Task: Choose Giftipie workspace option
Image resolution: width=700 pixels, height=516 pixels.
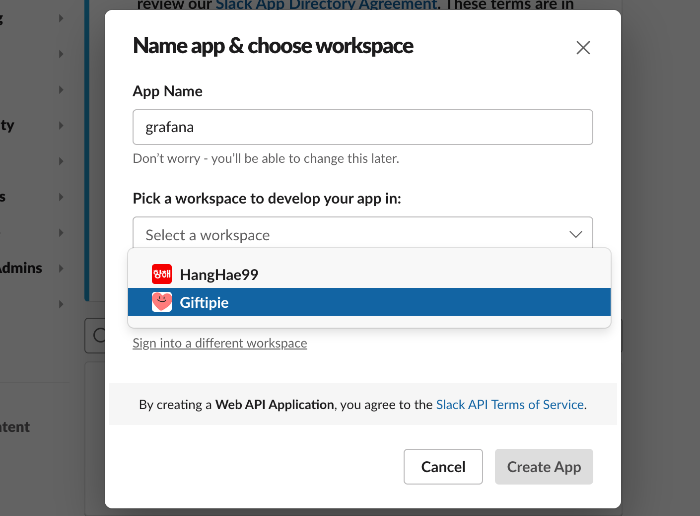Action: 369,302
